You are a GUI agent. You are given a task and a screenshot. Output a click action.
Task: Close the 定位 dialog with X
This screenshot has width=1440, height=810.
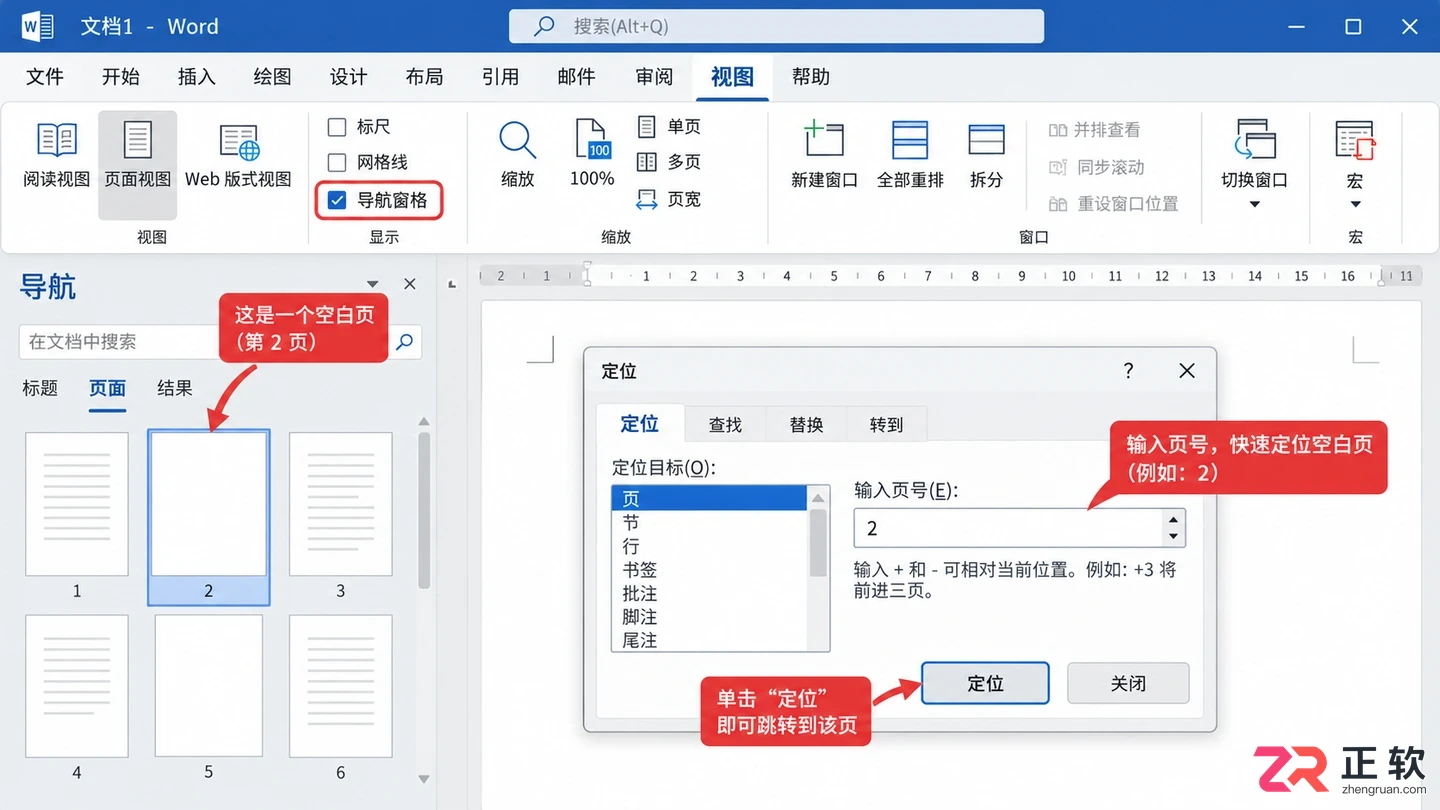[x=1187, y=371]
